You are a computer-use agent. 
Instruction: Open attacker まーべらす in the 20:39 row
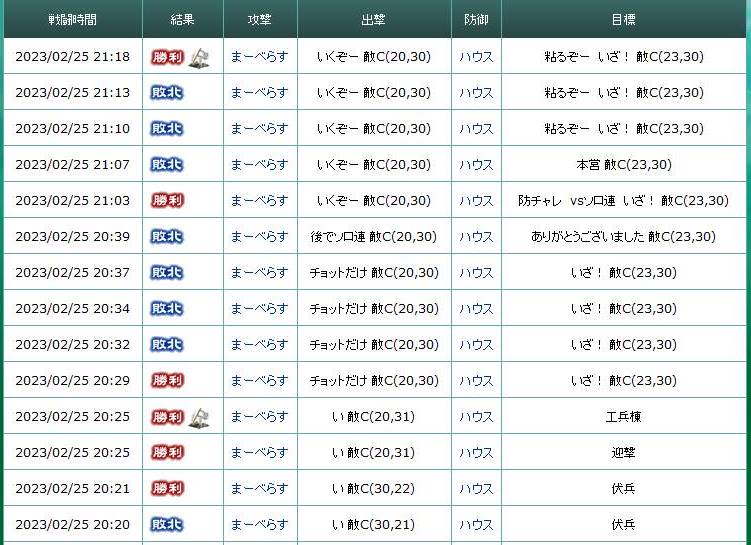(x=260, y=237)
